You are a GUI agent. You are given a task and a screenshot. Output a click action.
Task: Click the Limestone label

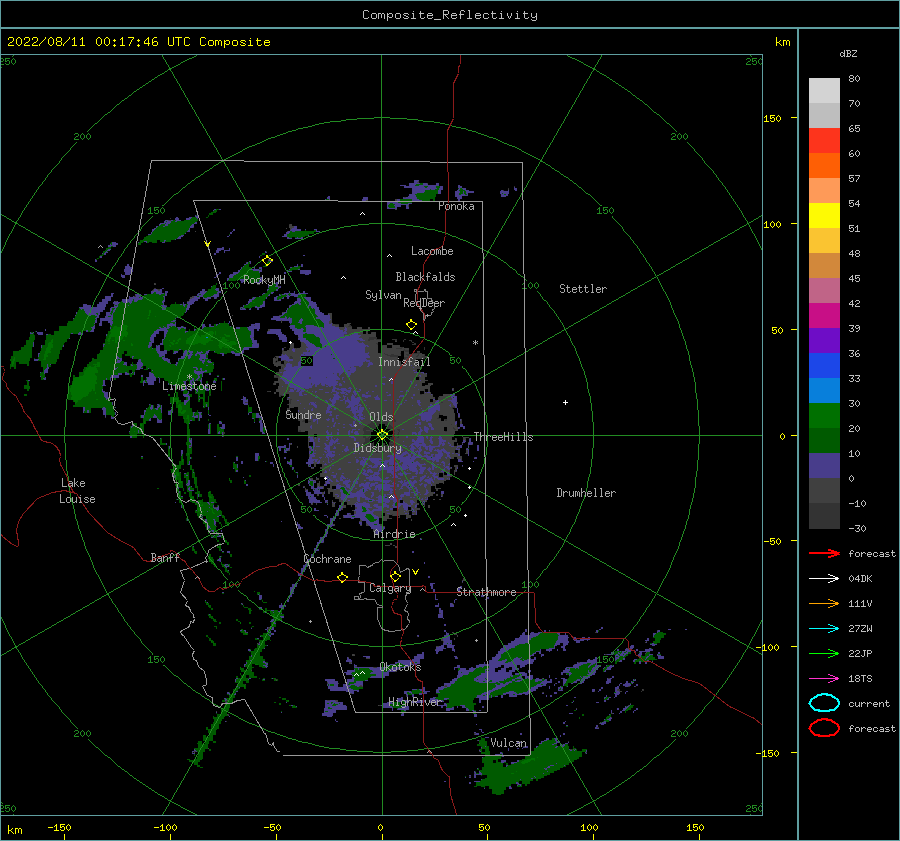click(x=189, y=386)
